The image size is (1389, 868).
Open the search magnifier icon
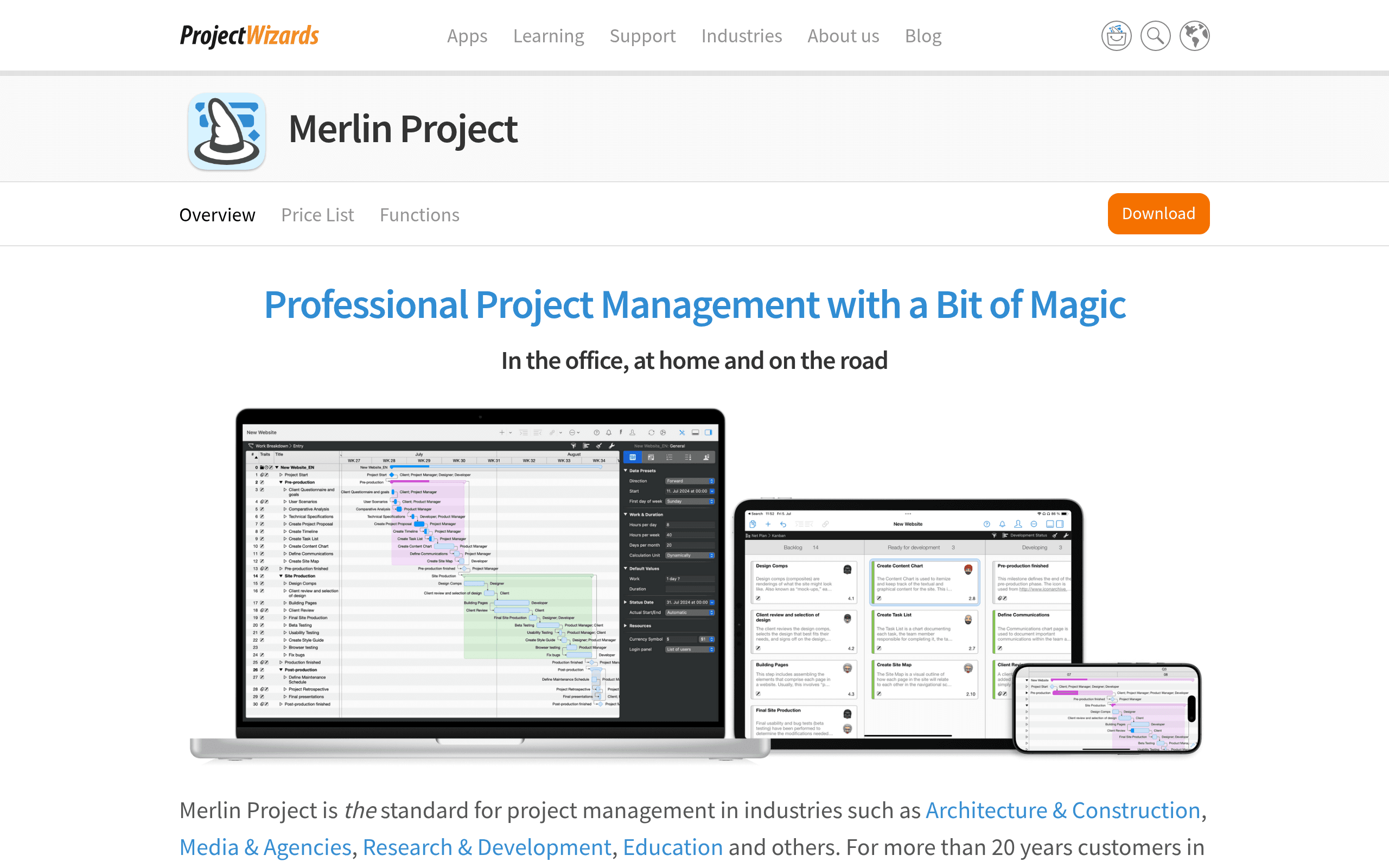click(x=1155, y=36)
